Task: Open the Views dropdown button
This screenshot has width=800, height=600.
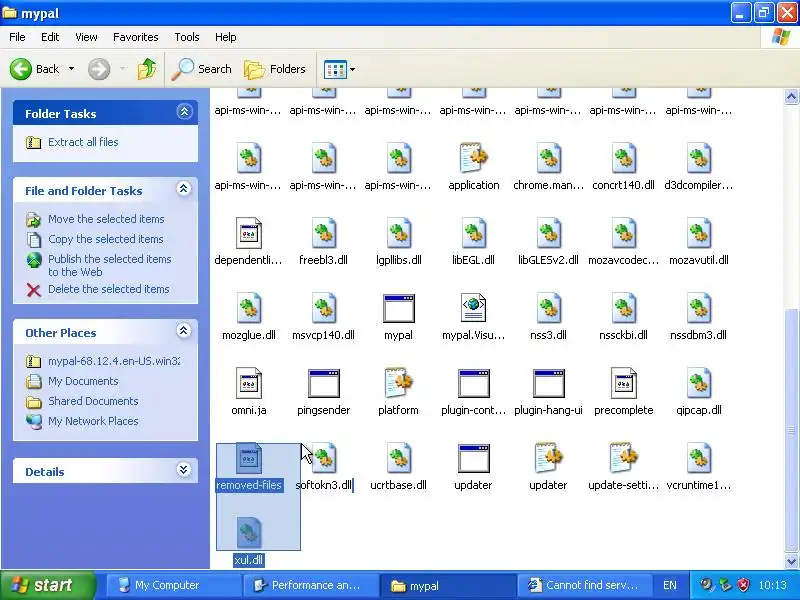Action: 339,69
